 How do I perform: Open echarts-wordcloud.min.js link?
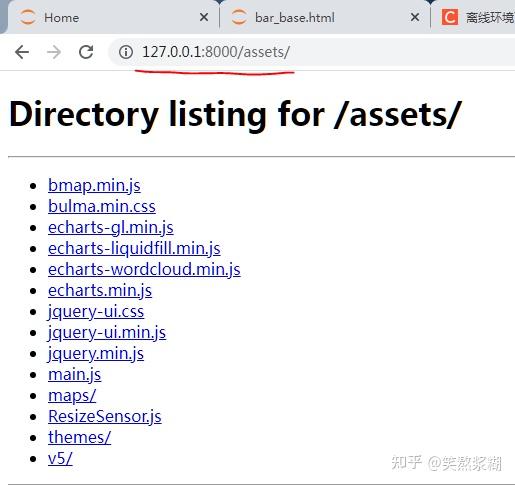[144, 270]
